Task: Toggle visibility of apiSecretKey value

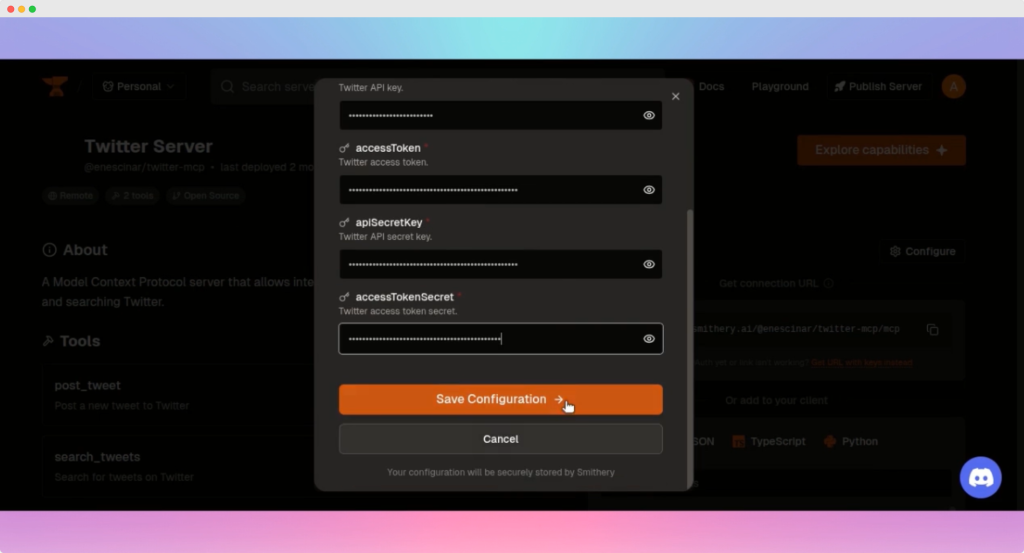Action: click(x=649, y=264)
